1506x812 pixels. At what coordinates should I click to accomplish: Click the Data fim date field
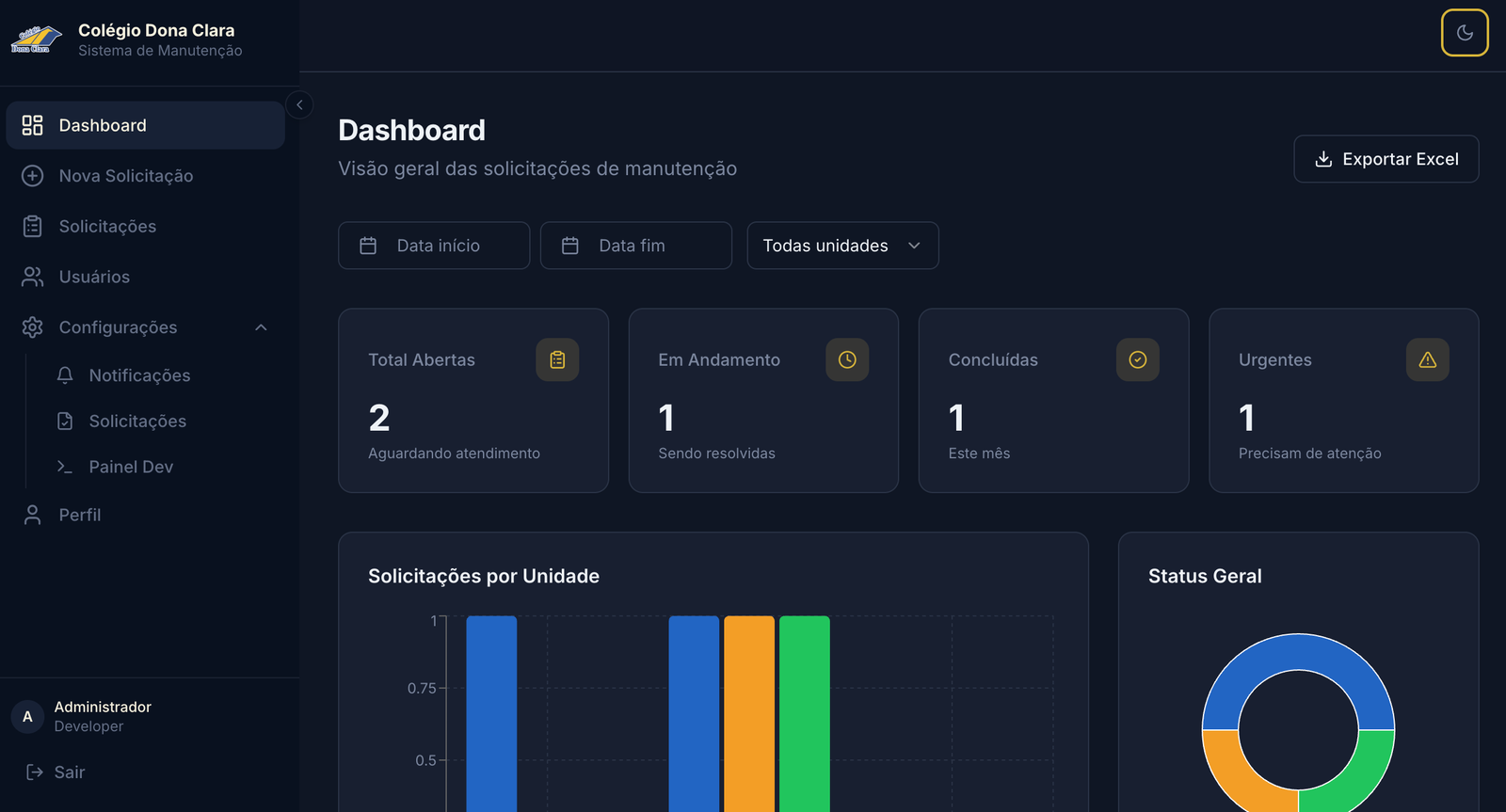(x=636, y=246)
